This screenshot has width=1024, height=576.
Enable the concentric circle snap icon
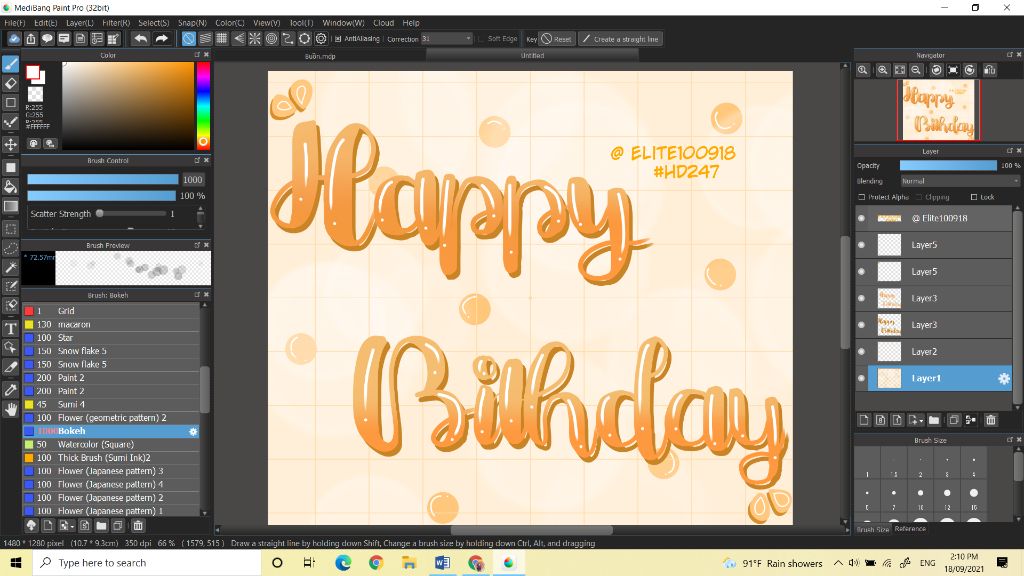tap(272, 39)
